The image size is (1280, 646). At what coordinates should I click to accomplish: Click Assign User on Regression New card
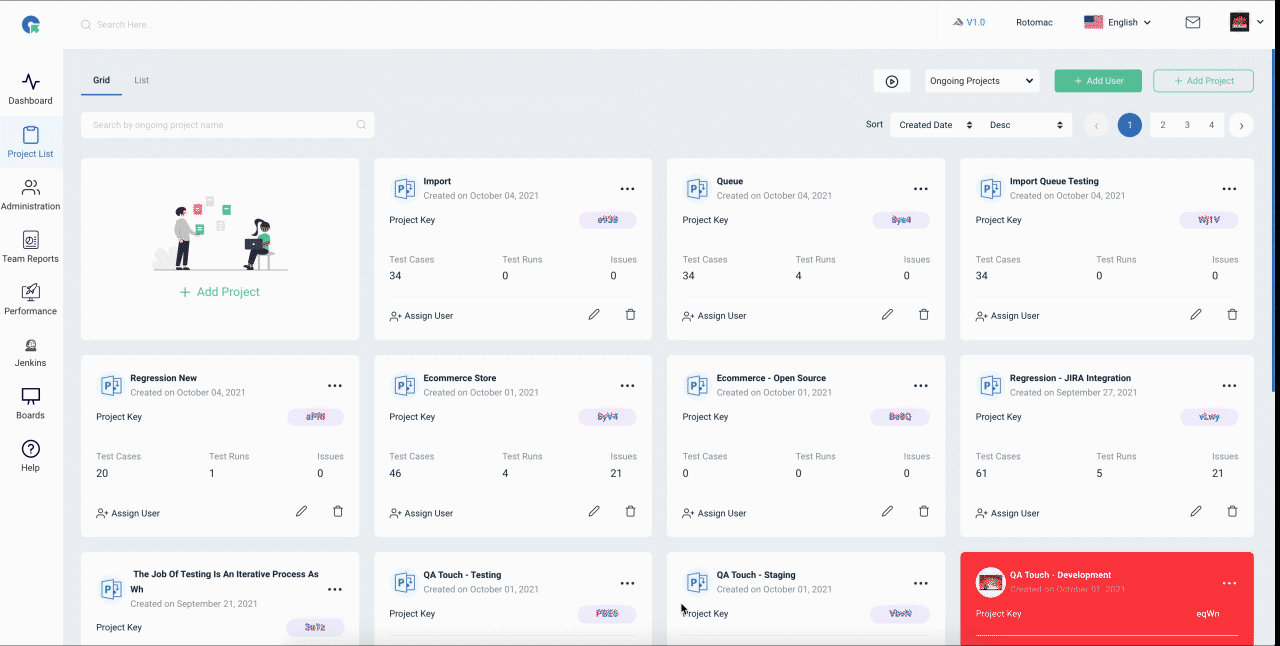[x=128, y=513]
